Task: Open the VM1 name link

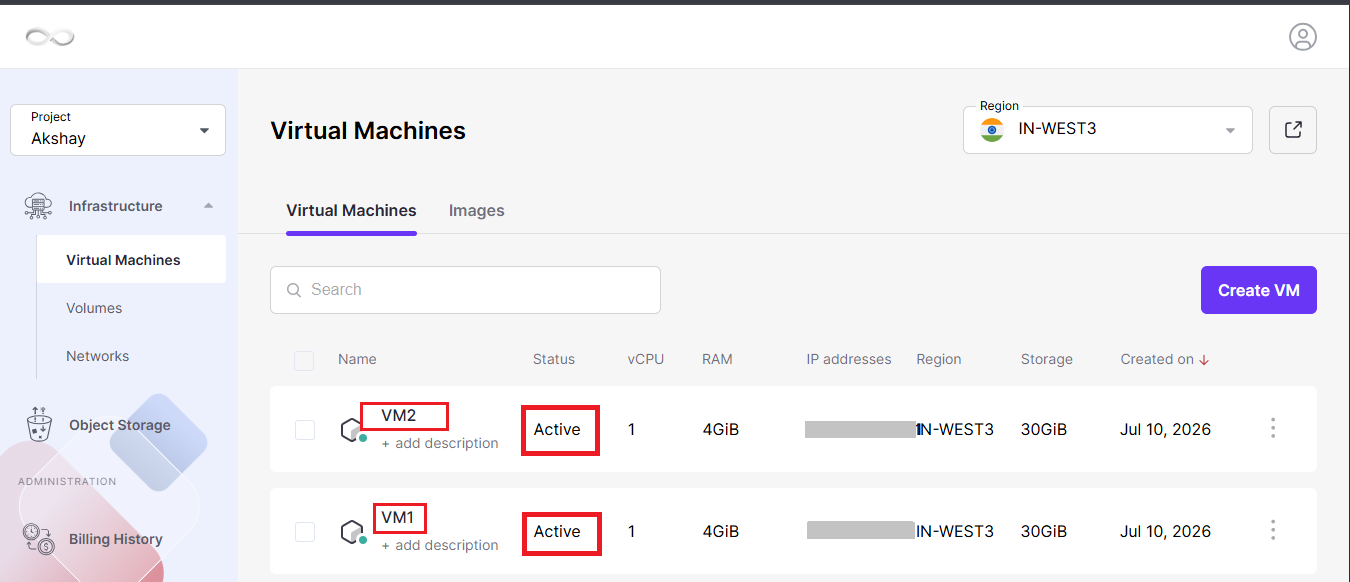Action: 398,518
